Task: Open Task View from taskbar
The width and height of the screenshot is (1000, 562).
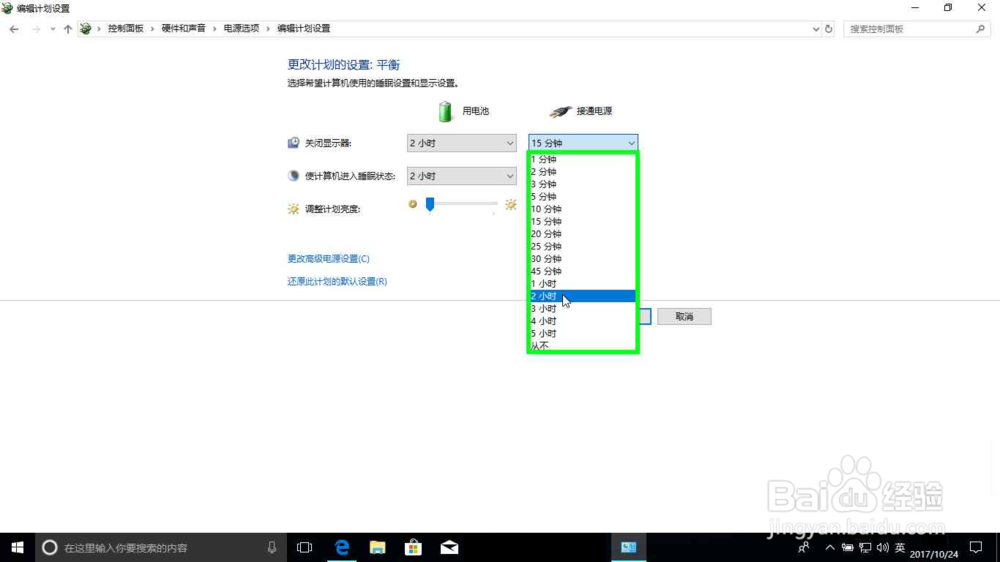Action: pos(305,547)
